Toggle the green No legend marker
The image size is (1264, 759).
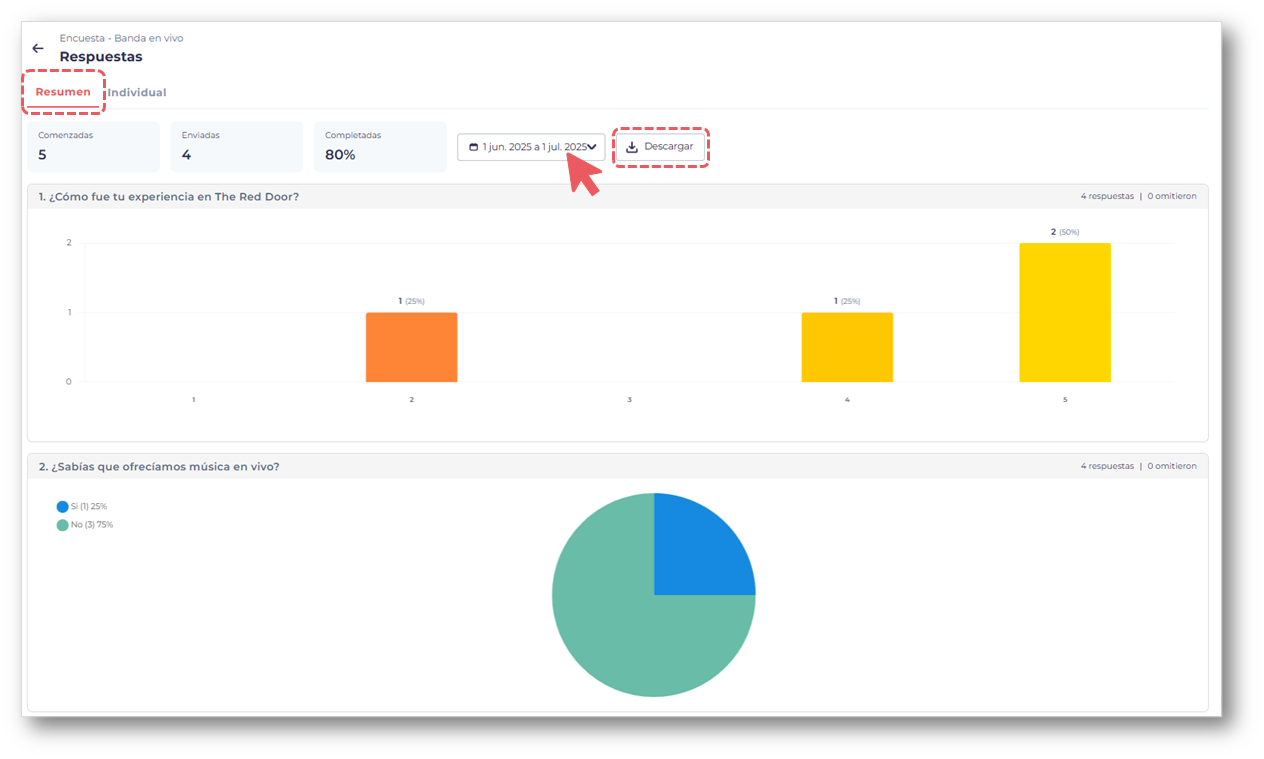pos(62,525)
